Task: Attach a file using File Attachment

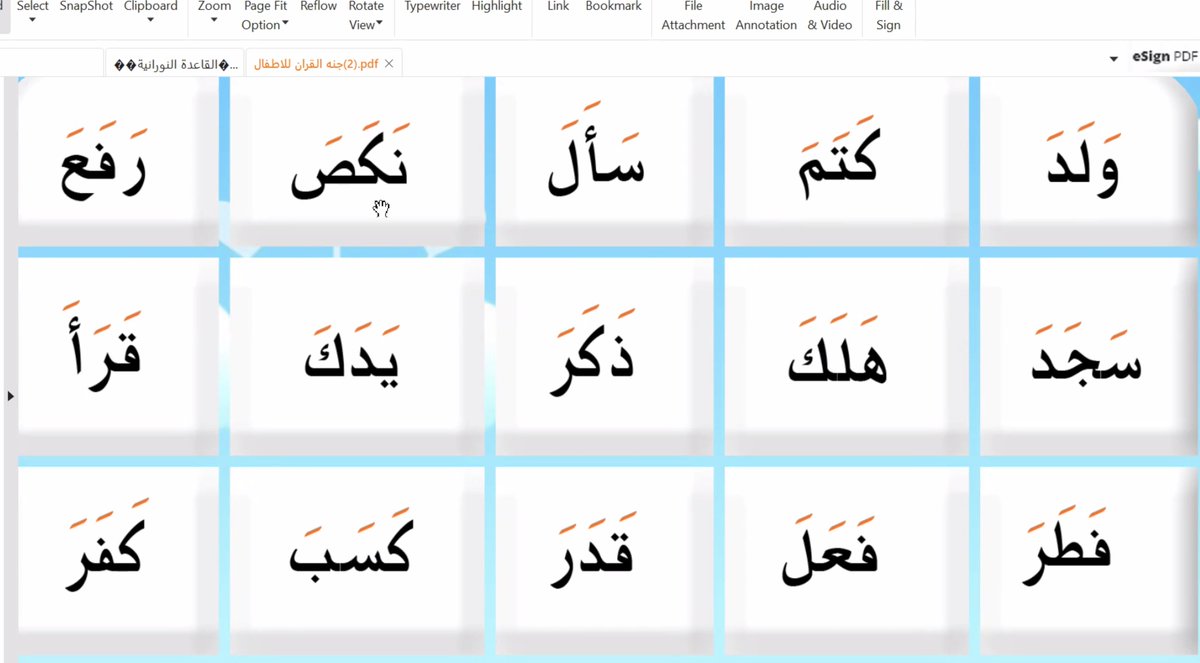Action: click(692, 15)
